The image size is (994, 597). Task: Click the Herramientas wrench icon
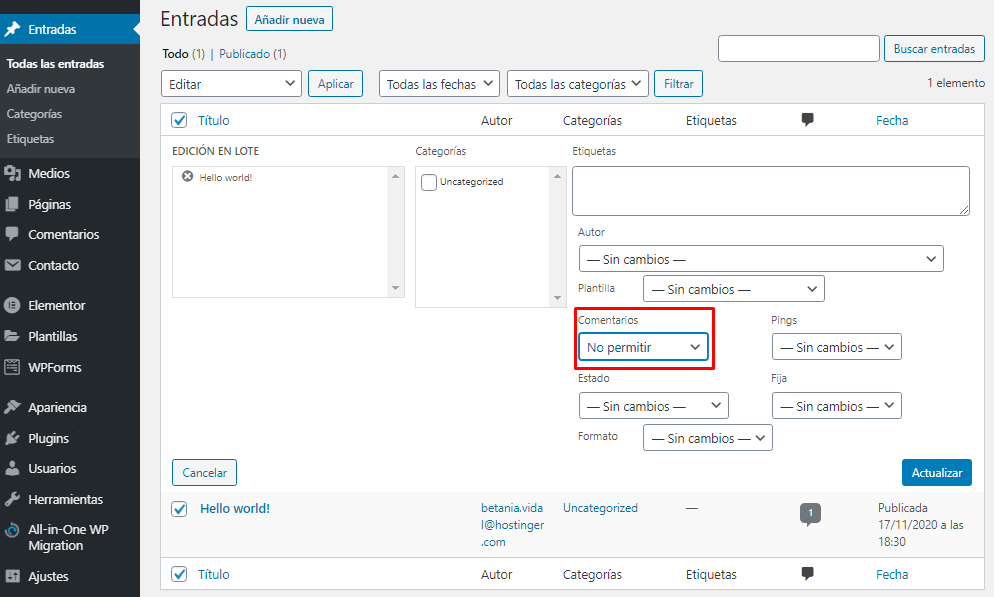tap(12, 499)
